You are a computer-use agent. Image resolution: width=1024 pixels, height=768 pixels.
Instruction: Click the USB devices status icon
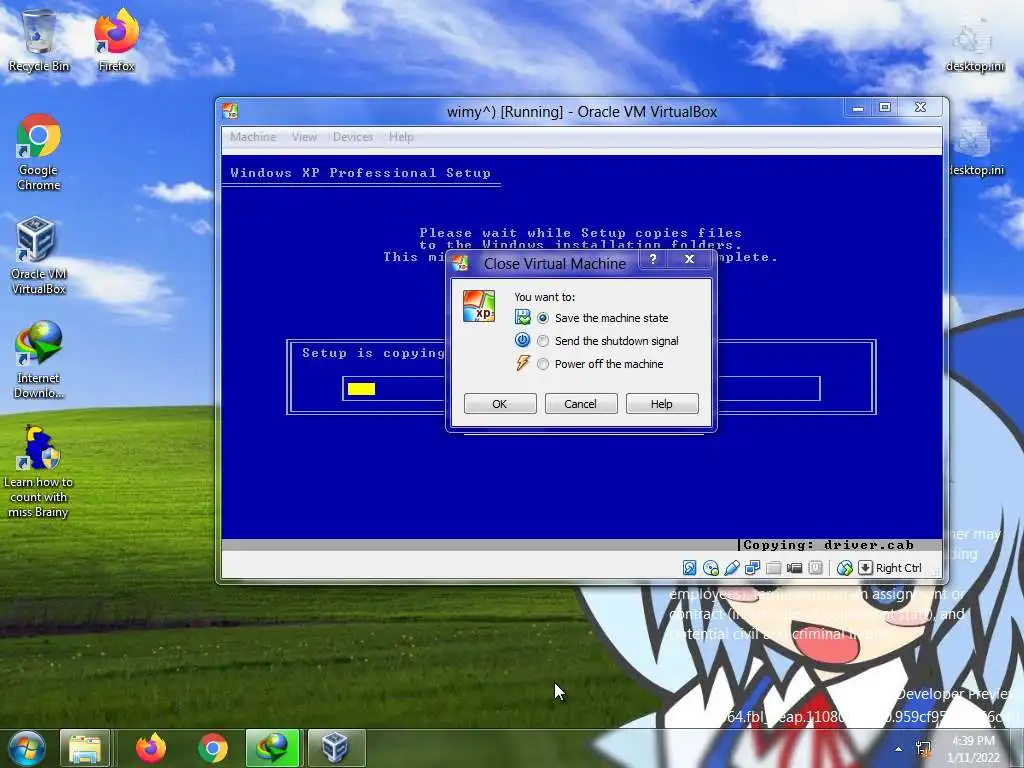731,568
